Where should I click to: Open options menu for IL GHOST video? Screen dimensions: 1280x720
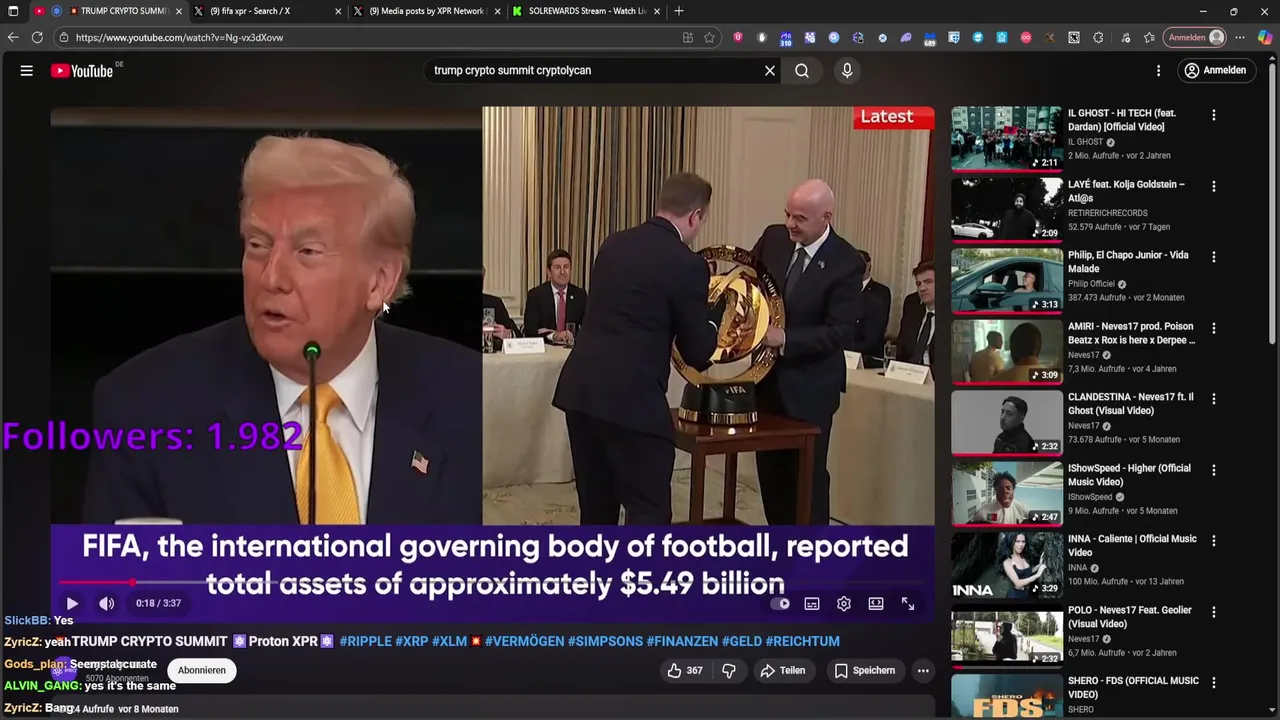[x=1214, y=116]
